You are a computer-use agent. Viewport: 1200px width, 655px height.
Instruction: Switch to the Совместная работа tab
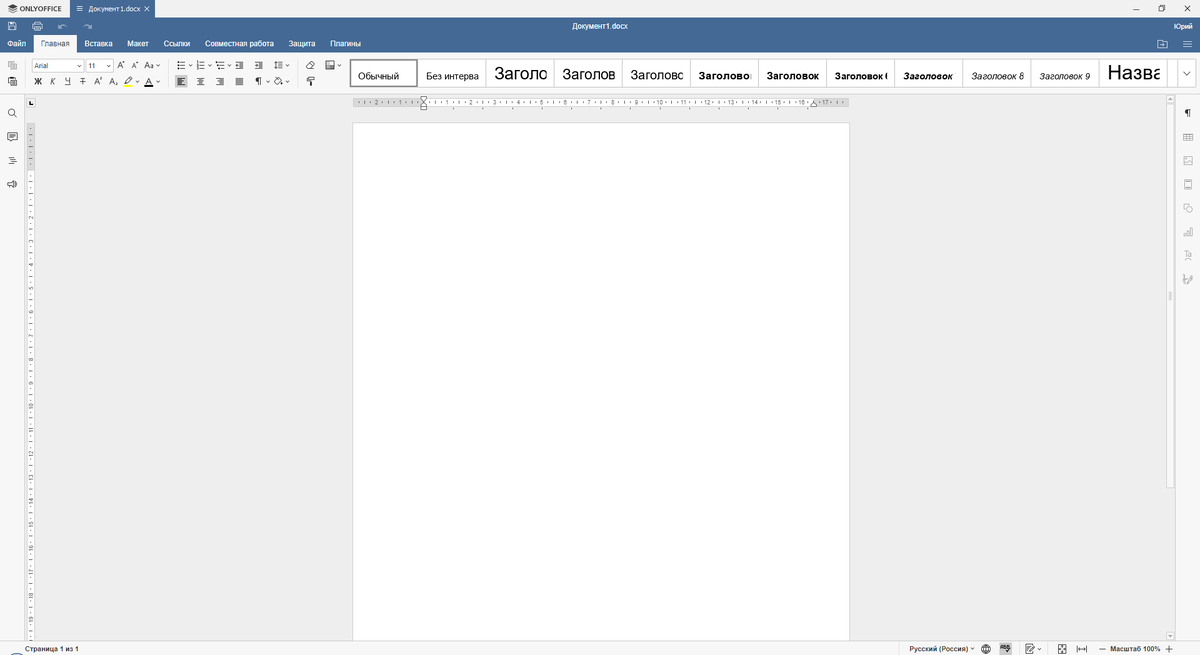coord(239,44)
